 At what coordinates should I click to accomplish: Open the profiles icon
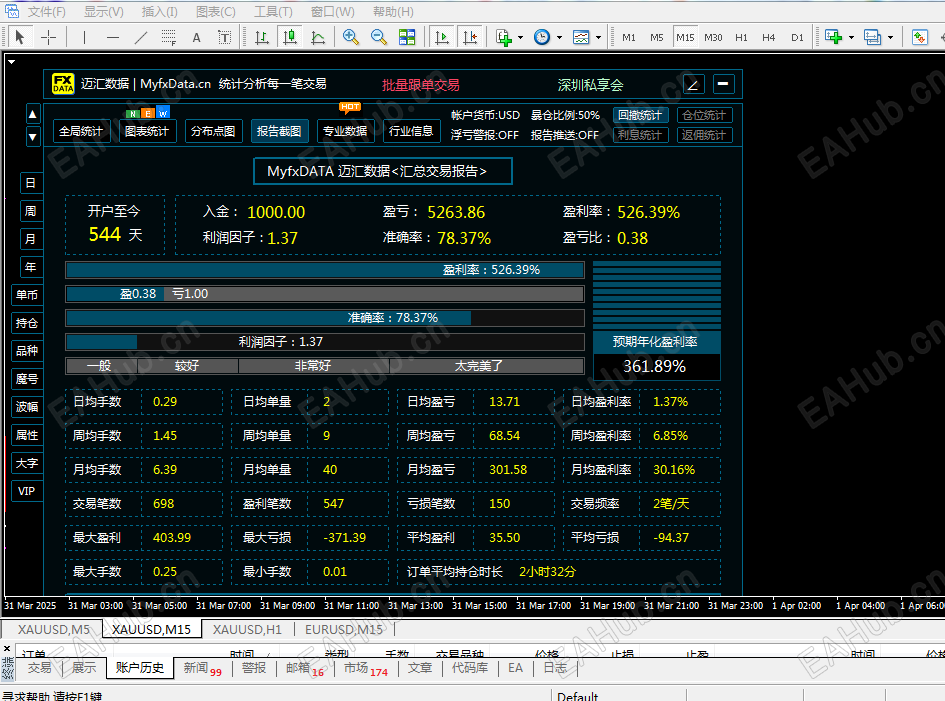[872, 37]
